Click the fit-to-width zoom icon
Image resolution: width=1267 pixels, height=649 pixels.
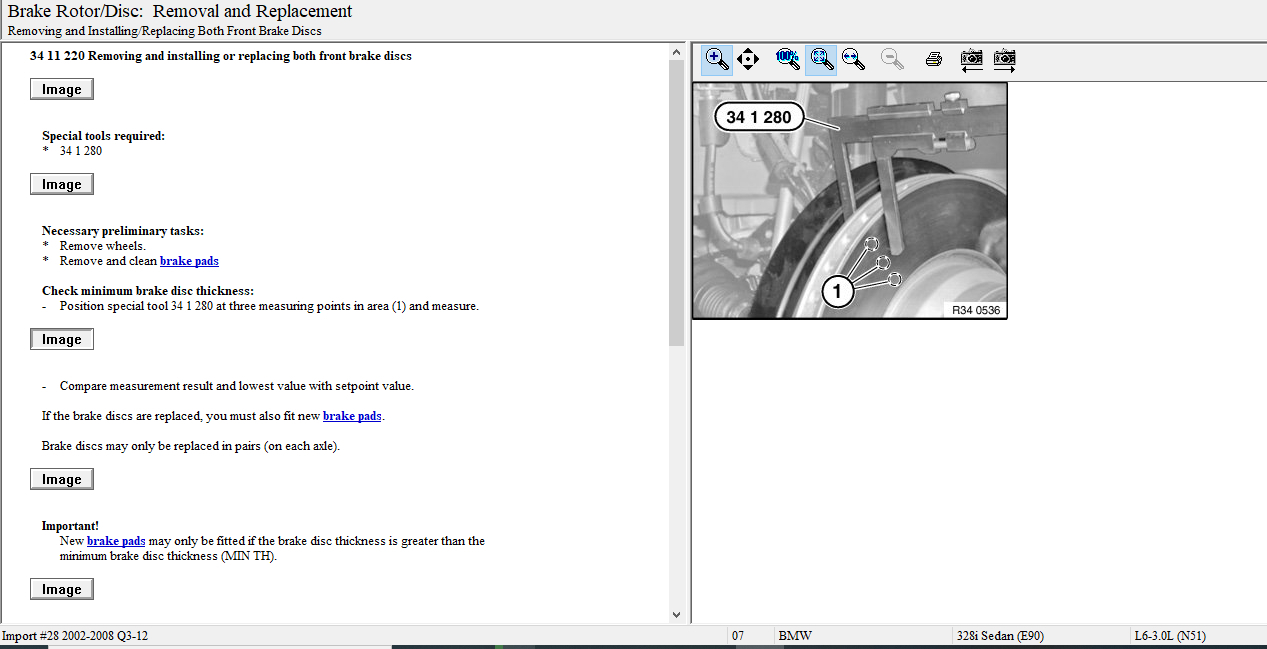[853, 59]
